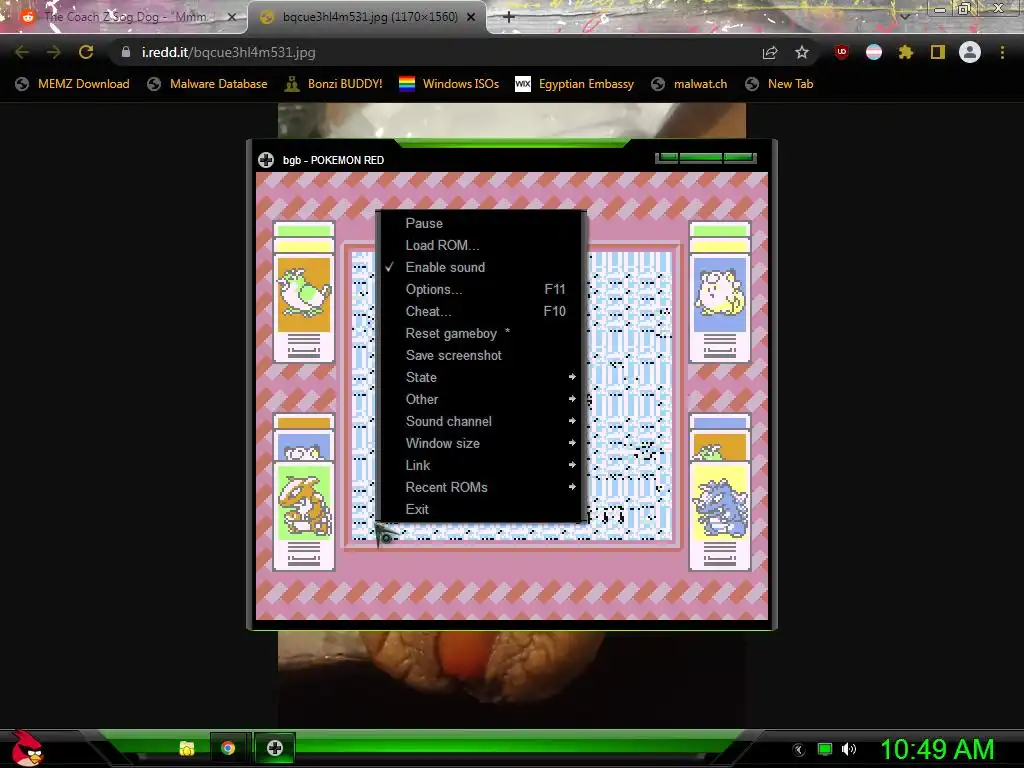1024x768 pixels.
Task: Open the Chrome three-dot menu
Action: point(1002,52)
